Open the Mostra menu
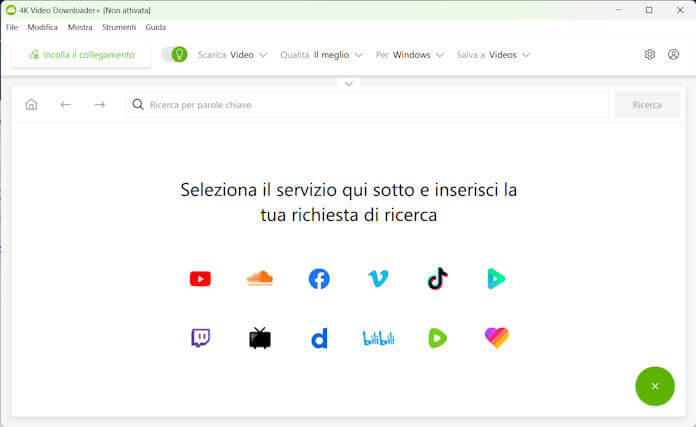This screenshot has width=696, height=427. click(x=80, y=27)
